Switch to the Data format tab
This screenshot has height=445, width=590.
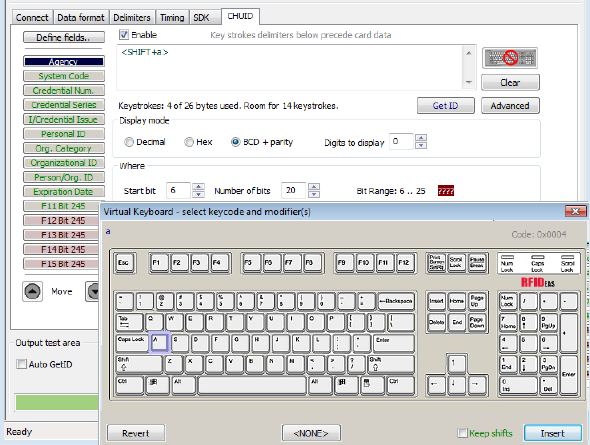click(x=81, y=18)
